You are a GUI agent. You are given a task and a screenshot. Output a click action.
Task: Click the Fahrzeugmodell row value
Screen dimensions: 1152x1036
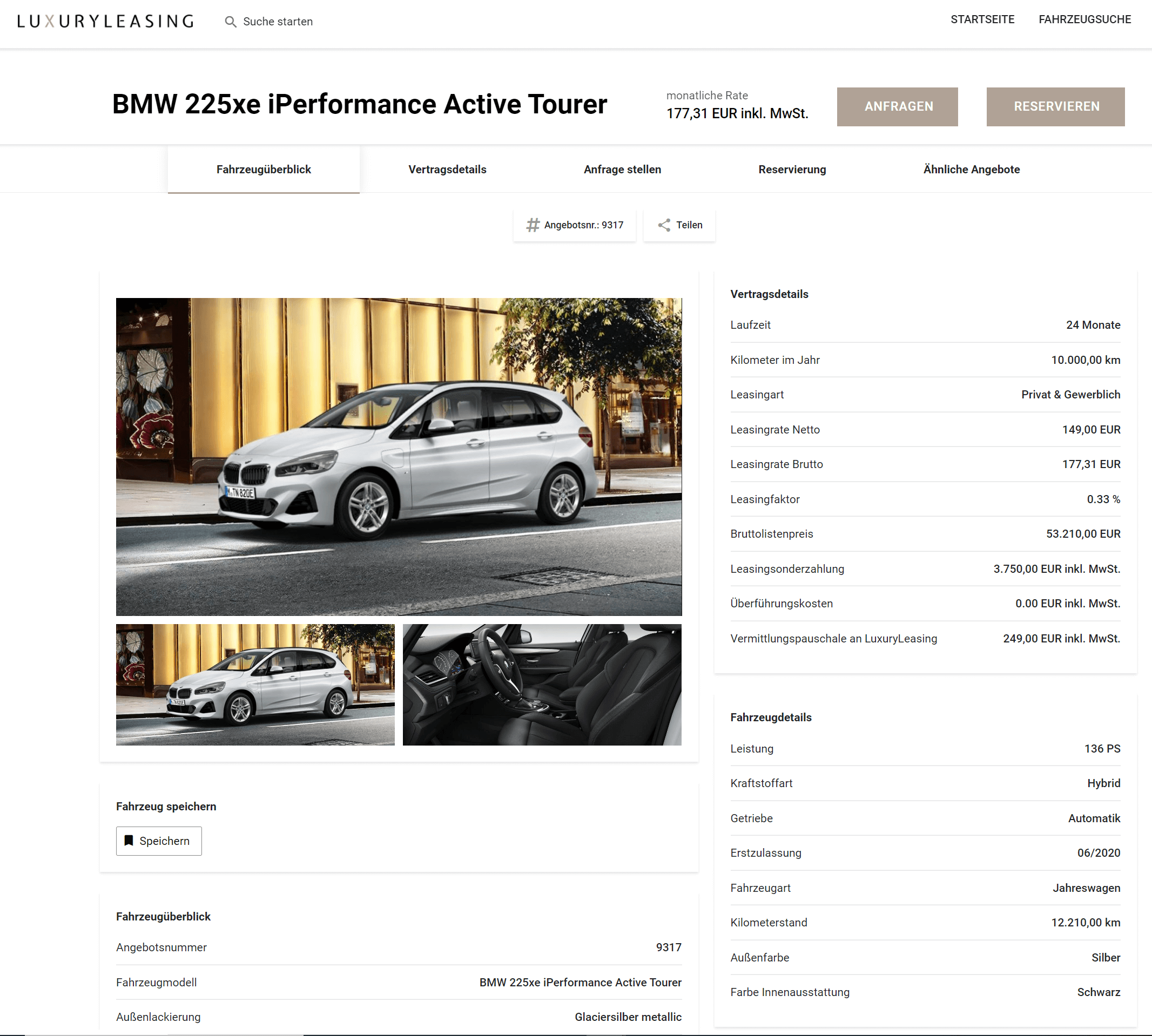pos(580,983)
